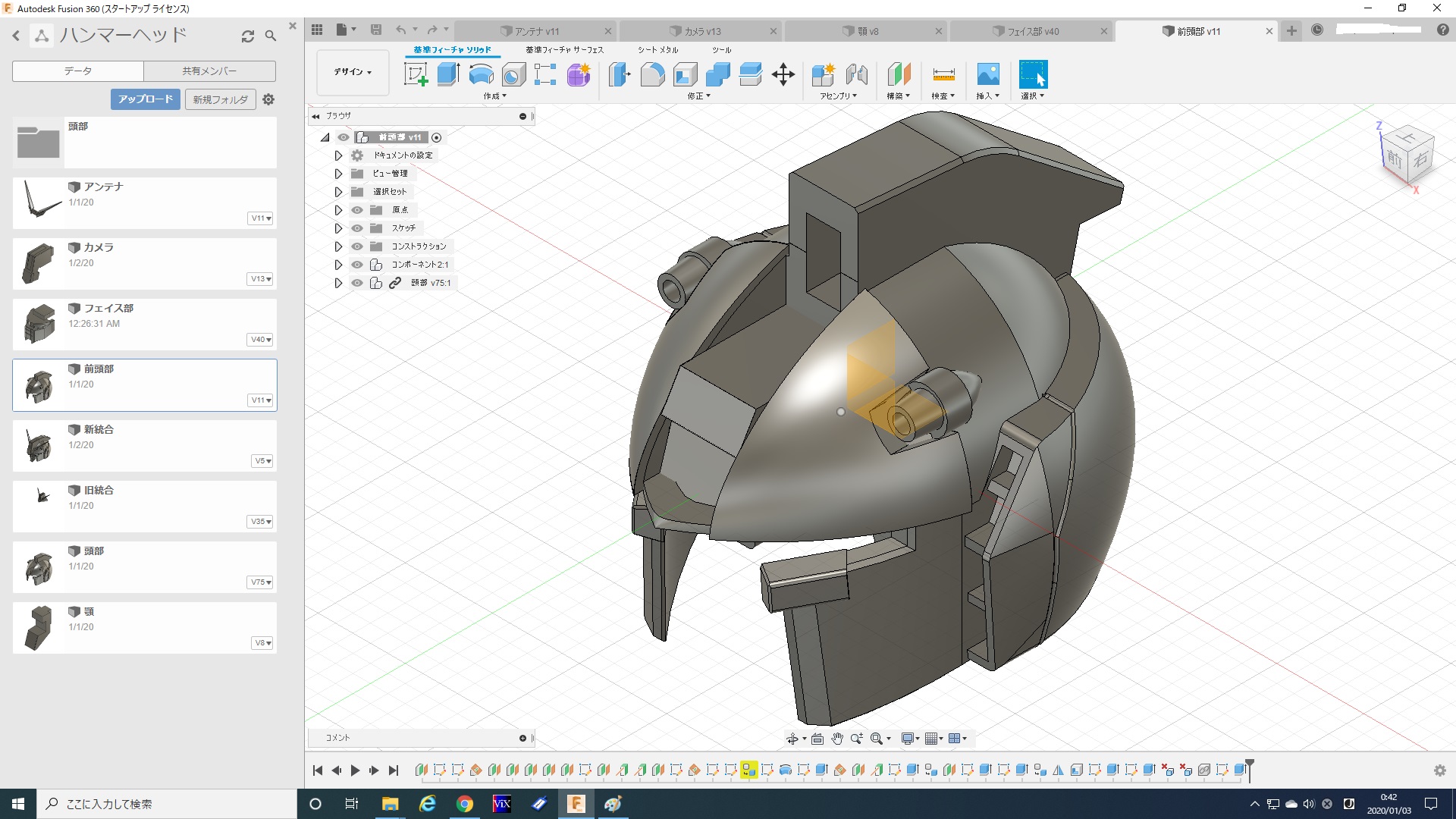Open the デザイン workspace dropdown
Viewport: 1456px width, 819px height.
[x=353, y=72]
